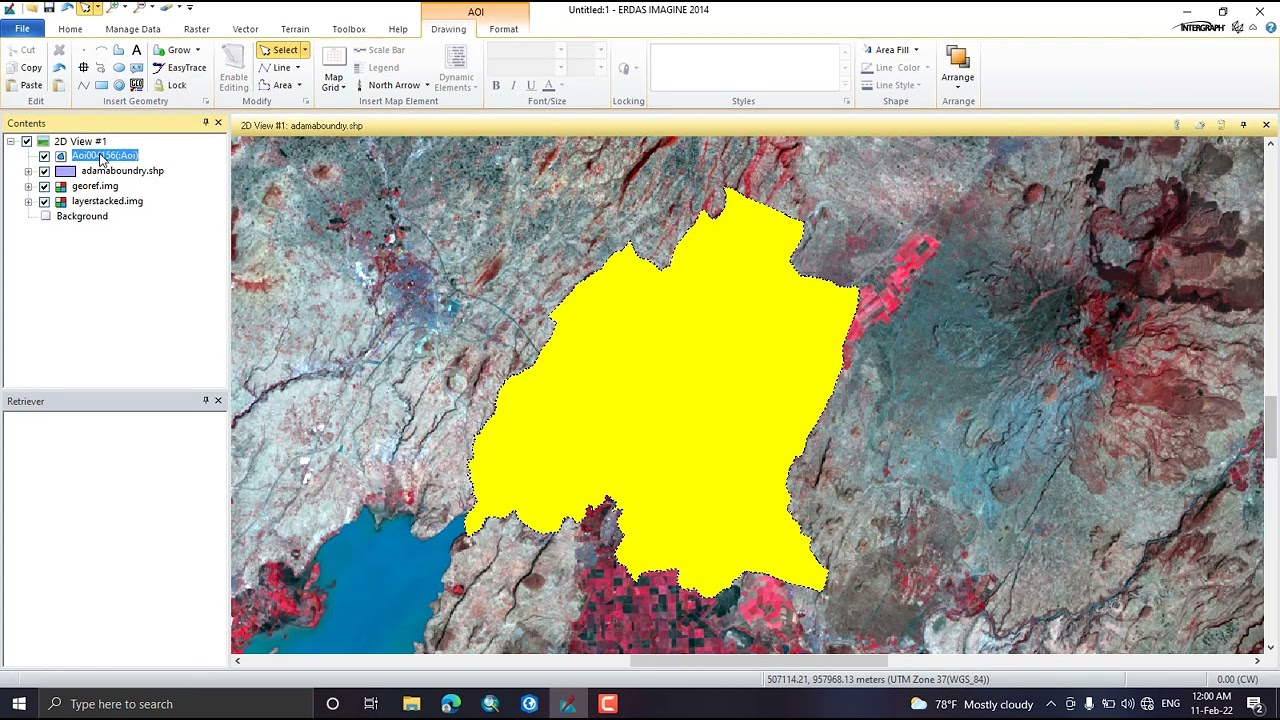Click the Arrange button
1280x720 pixels.
pos(958,66)
